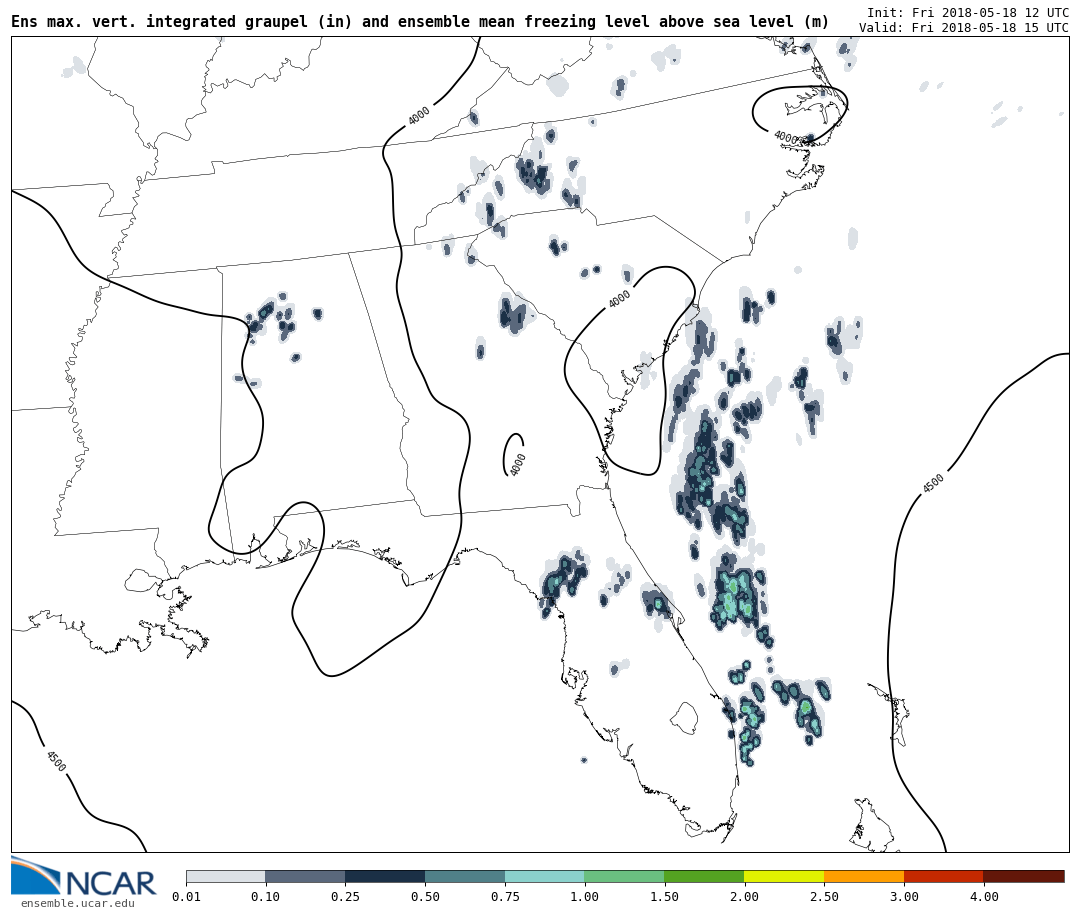Pick the dark brown above-4.00 colorbar segment
This screenshot has height=915, width=1080.
(x=1024, y=876)
